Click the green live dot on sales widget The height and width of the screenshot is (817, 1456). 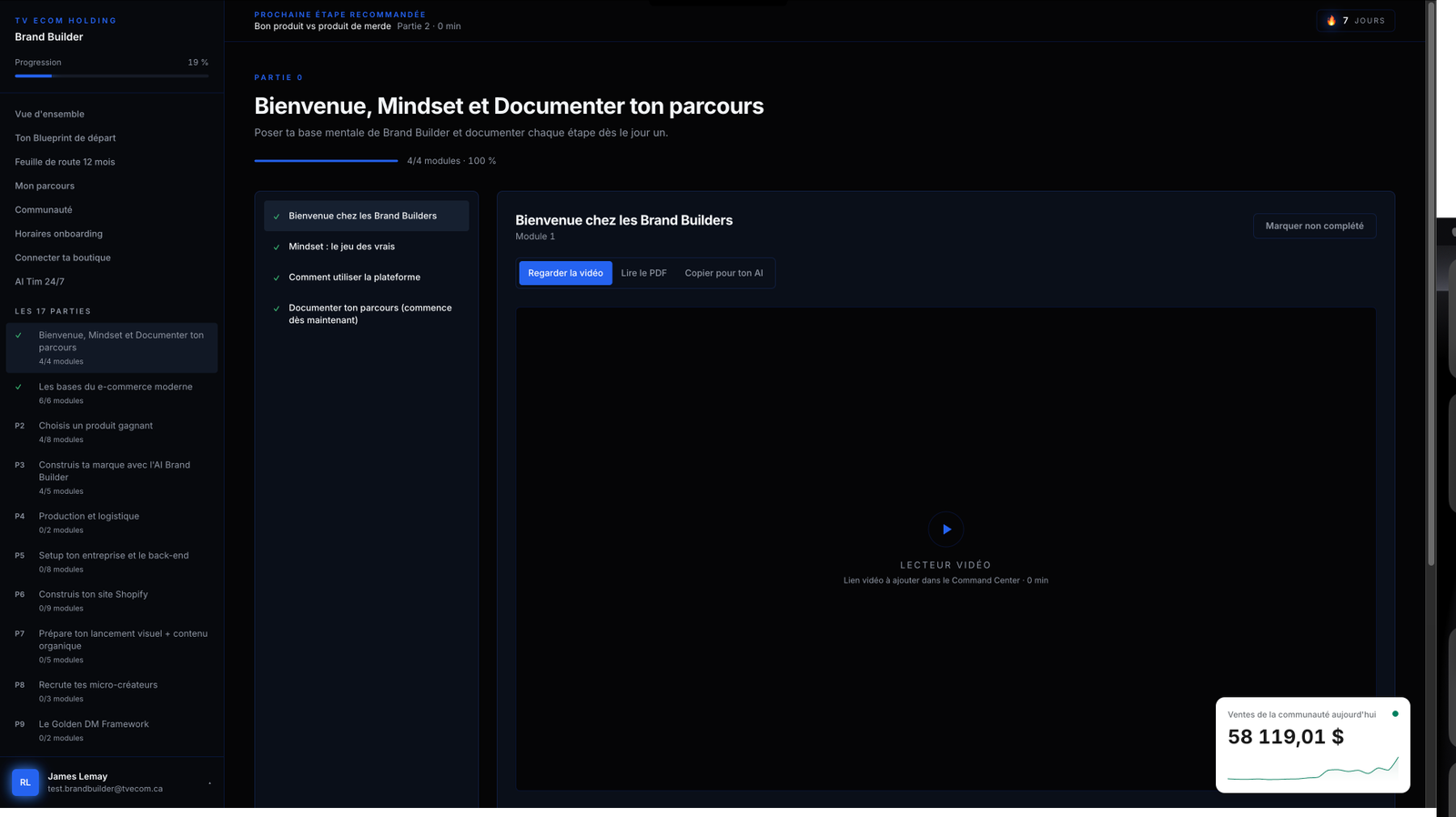point(1395,714)
